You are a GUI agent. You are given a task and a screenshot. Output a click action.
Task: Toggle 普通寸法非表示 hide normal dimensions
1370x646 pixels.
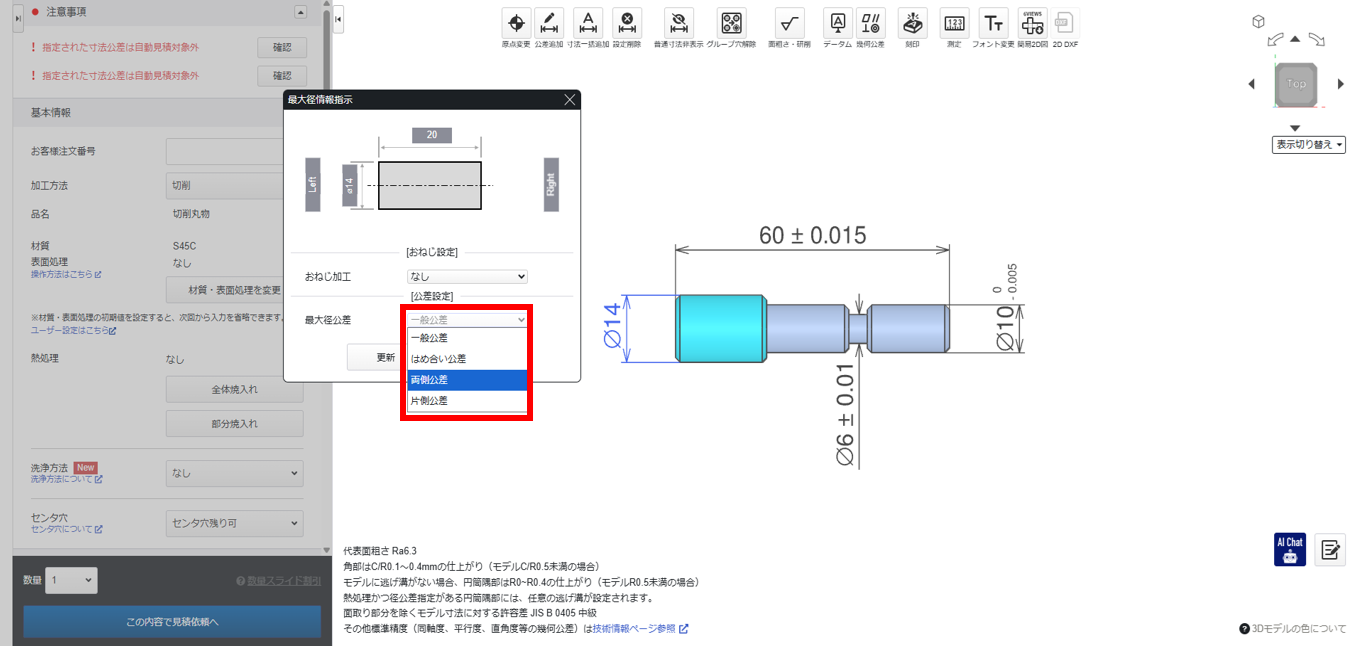point(679,23)
